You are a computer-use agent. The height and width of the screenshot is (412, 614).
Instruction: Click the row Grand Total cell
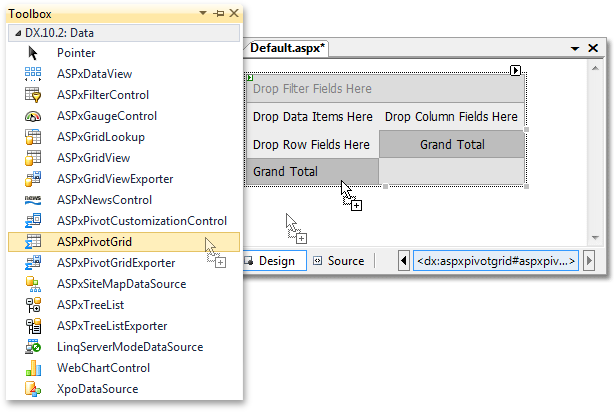tap(312, 172)
